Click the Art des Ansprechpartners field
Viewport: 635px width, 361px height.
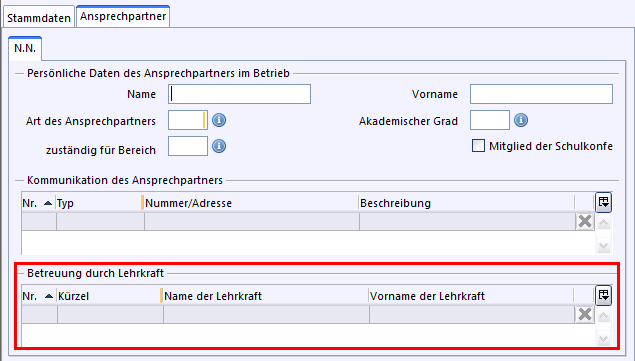[x=188, y=120]
